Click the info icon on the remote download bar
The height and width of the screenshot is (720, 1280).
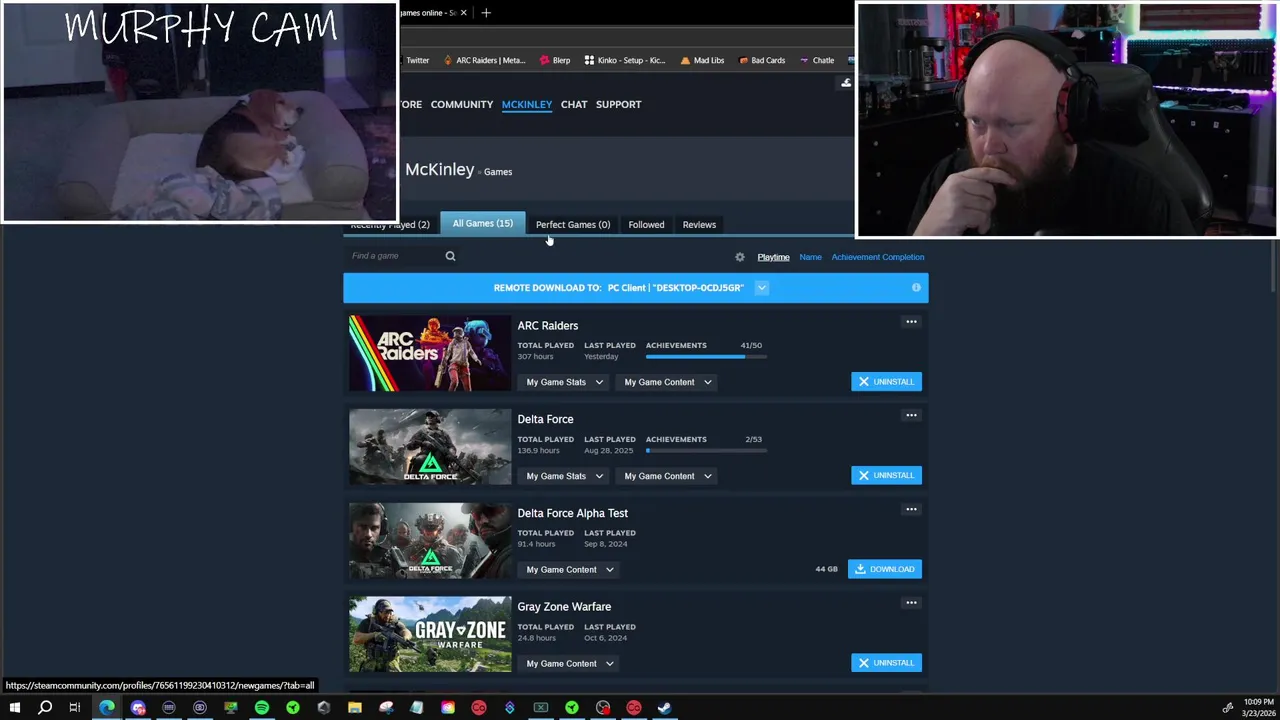pos(916,288)
